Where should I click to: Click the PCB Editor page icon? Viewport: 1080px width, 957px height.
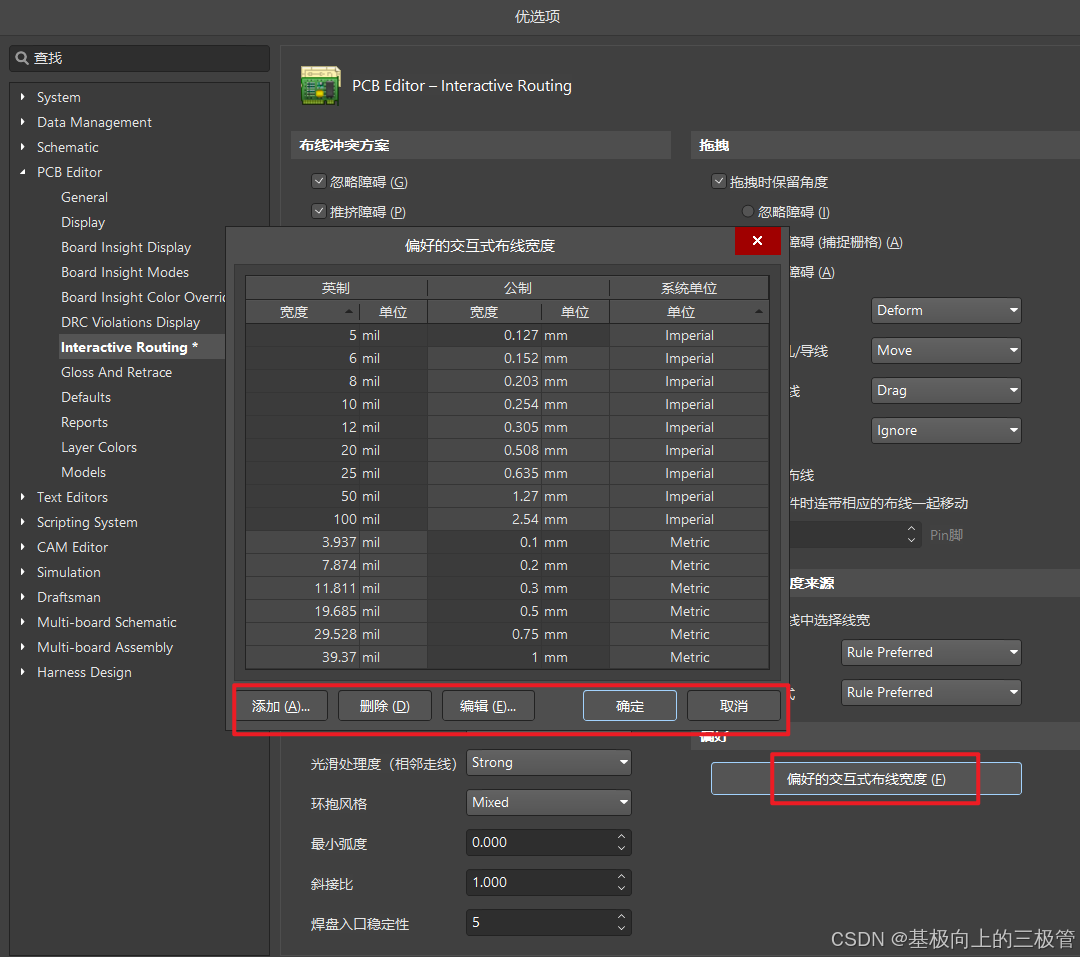320,85
